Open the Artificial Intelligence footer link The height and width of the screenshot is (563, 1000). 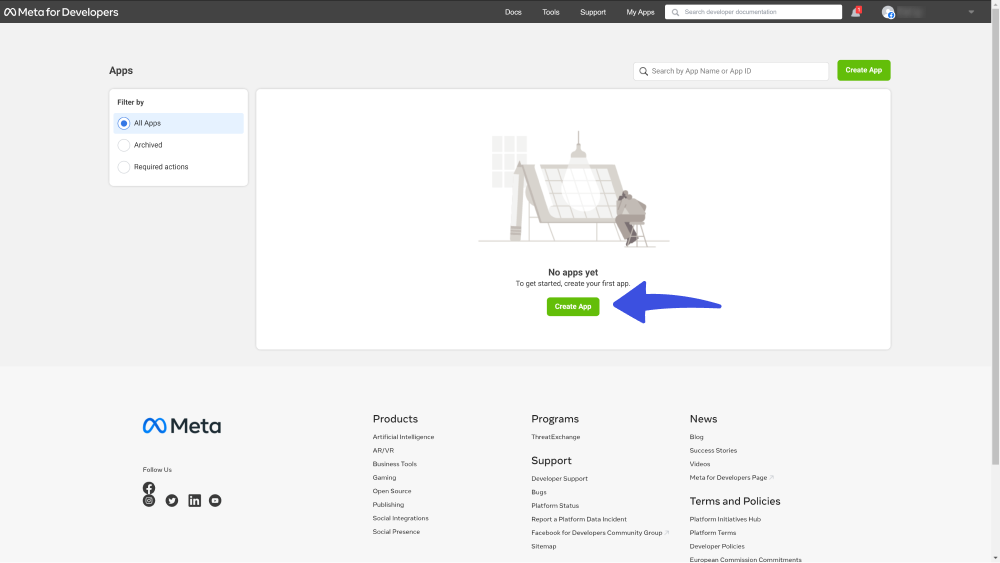tap(403, 437)
